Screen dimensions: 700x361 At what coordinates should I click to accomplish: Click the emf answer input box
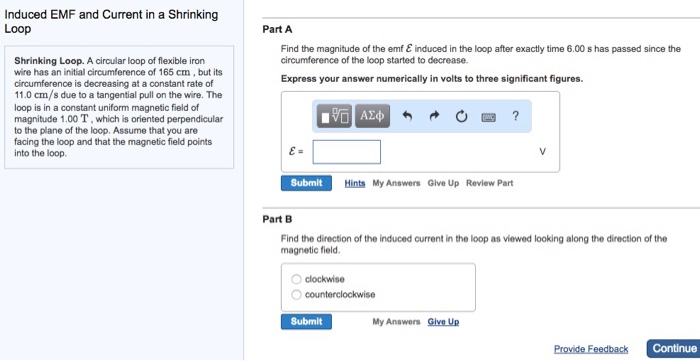(x=346, y=152)
